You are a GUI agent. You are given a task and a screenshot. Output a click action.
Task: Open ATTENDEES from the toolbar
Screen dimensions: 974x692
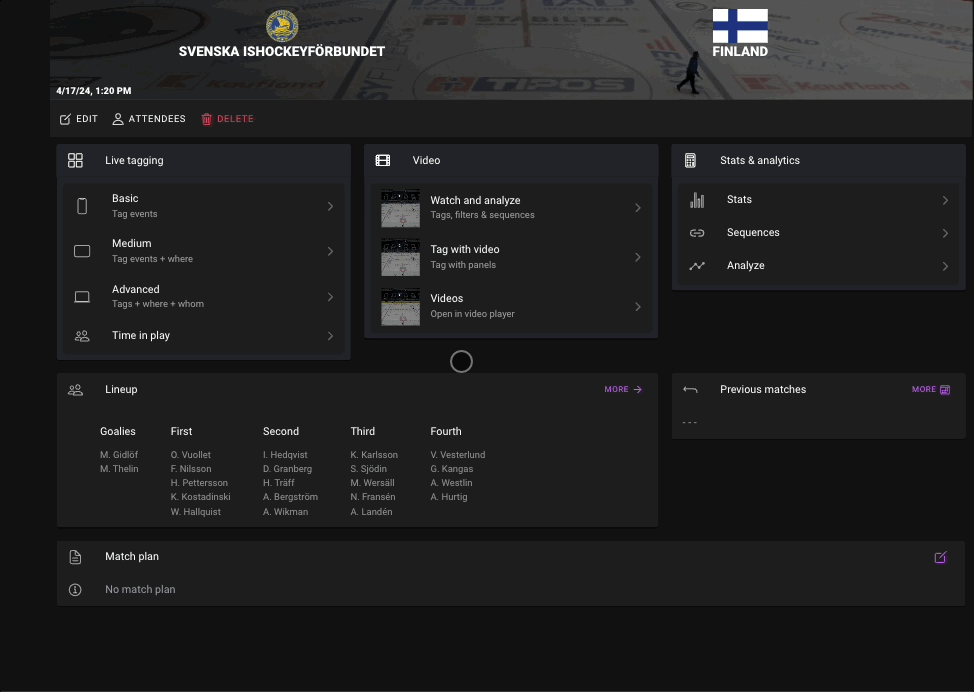148,118
